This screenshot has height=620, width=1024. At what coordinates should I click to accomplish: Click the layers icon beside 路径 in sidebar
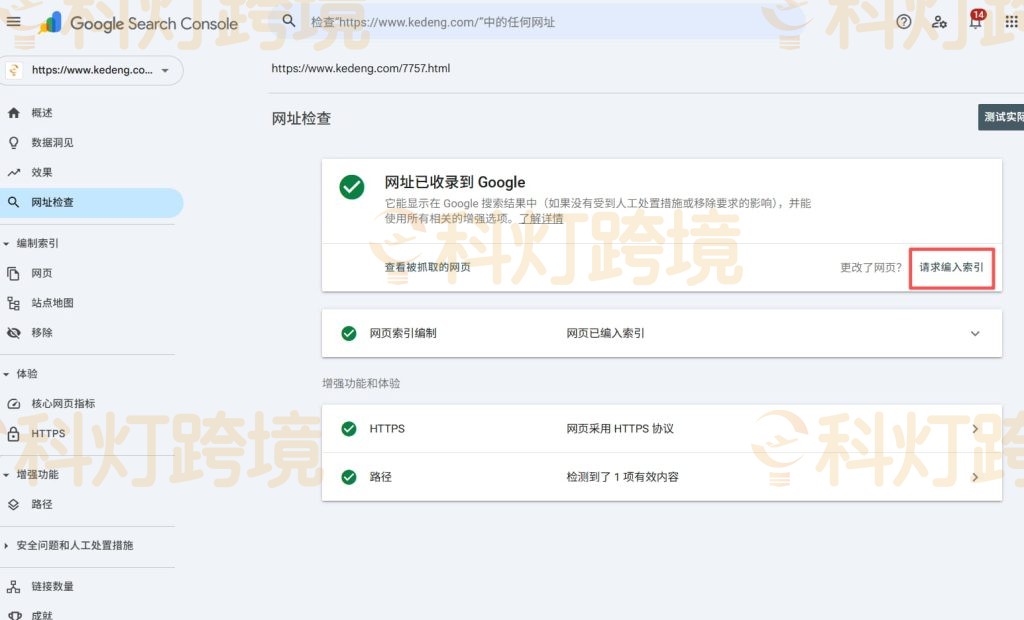click(14, 504)
